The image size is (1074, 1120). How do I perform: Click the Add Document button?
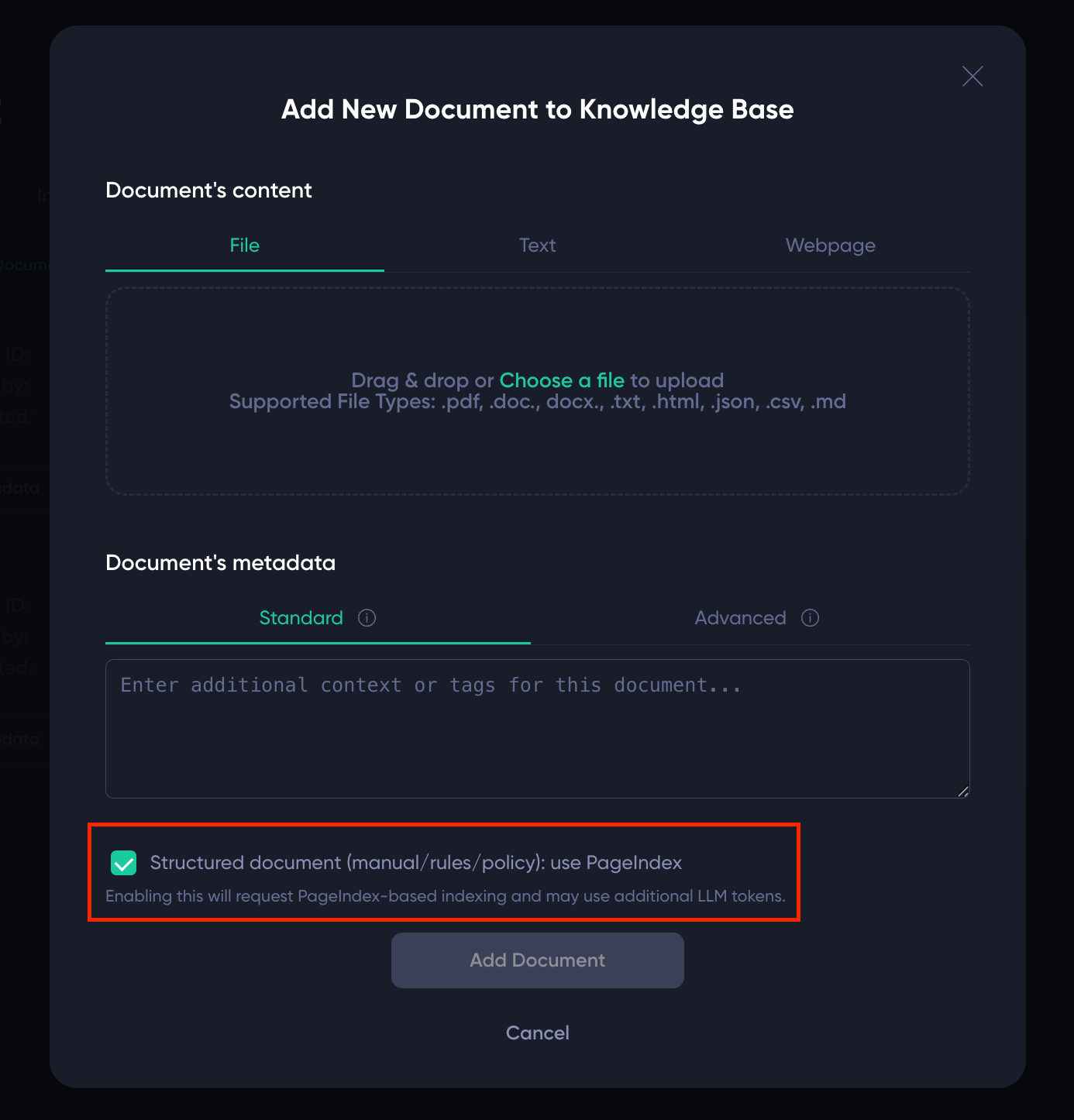[538, 960]
